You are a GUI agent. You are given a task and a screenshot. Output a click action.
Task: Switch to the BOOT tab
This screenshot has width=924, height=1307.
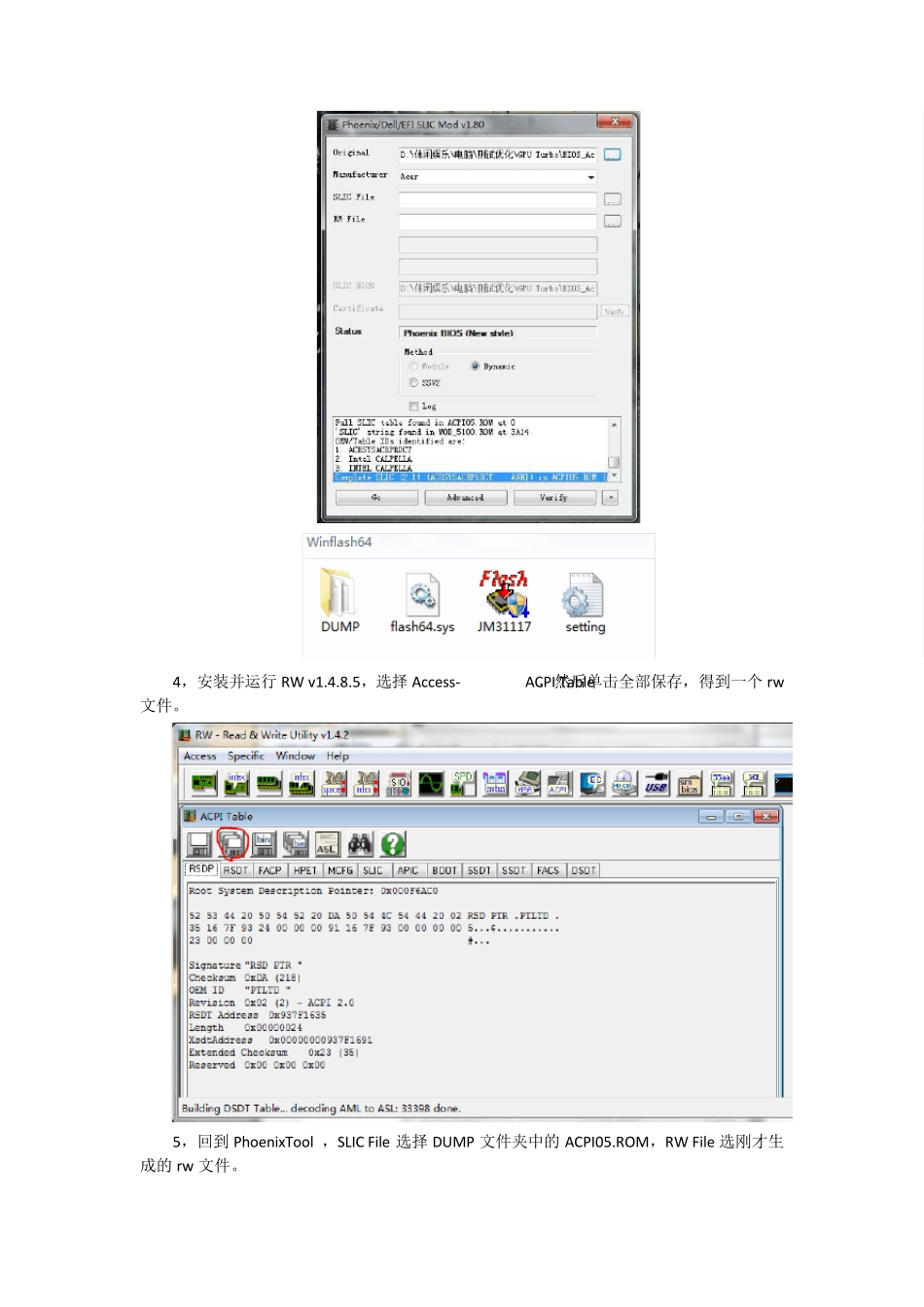(x=444, y=870)
